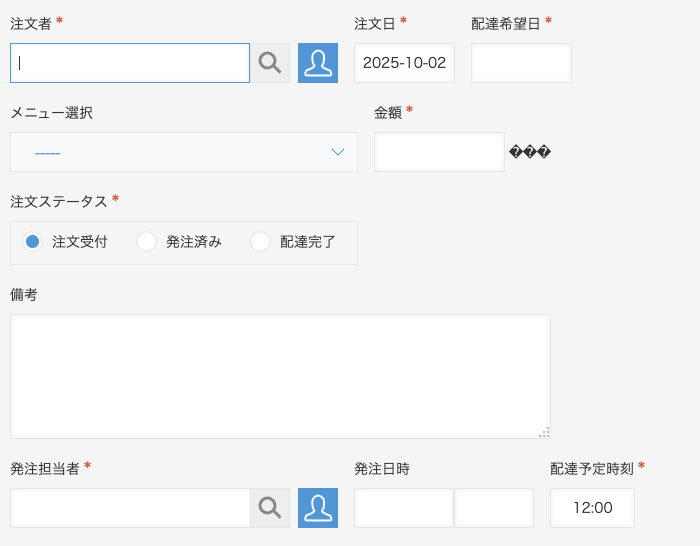This screenshot has height=546, width=700.
Task: Open the メニュー選択 dropdown
Action: 184,152
